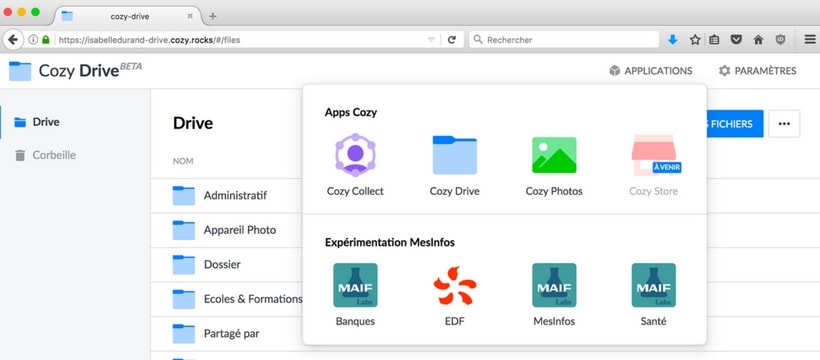This screenshot has width=820, height=360.
Task: Click the Partagé par folder icon
Action: point(184,333)
